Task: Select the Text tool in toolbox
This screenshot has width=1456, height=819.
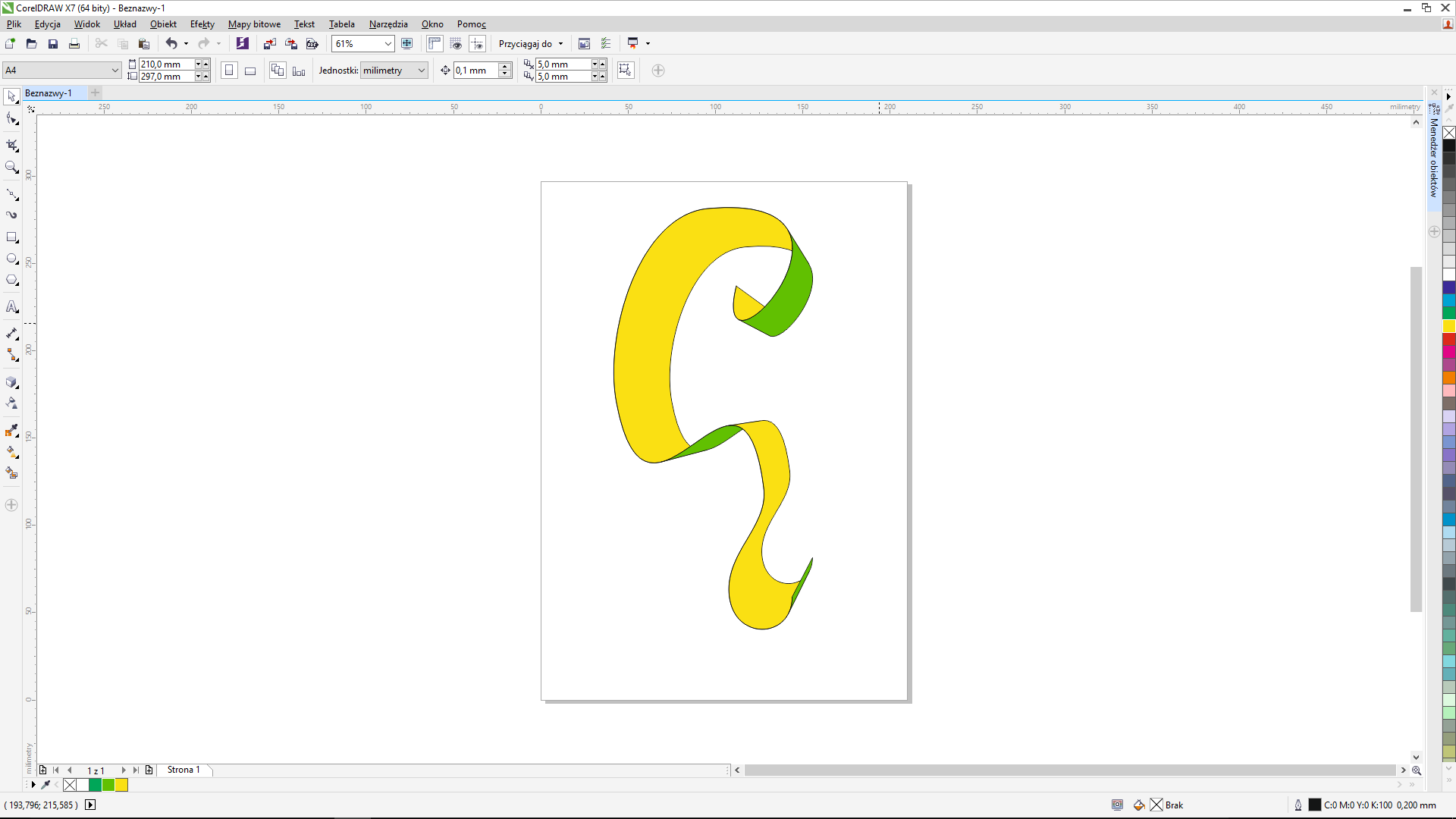Action: [11, 307]
